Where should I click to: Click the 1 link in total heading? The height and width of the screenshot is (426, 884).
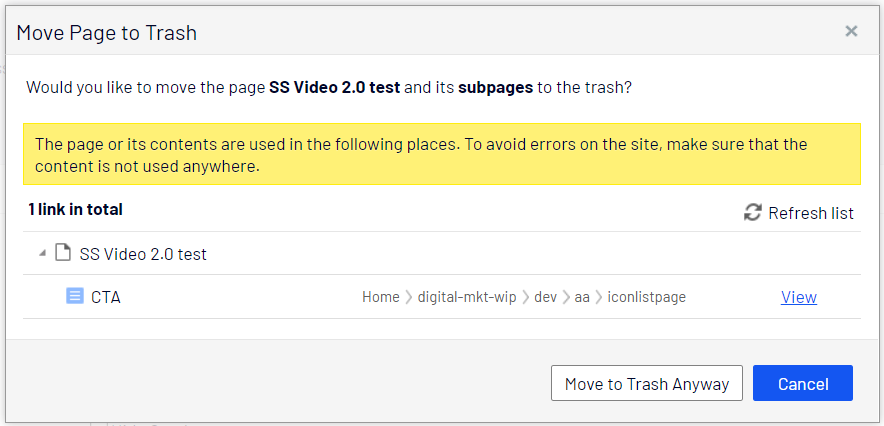click(x=75, y=209)
